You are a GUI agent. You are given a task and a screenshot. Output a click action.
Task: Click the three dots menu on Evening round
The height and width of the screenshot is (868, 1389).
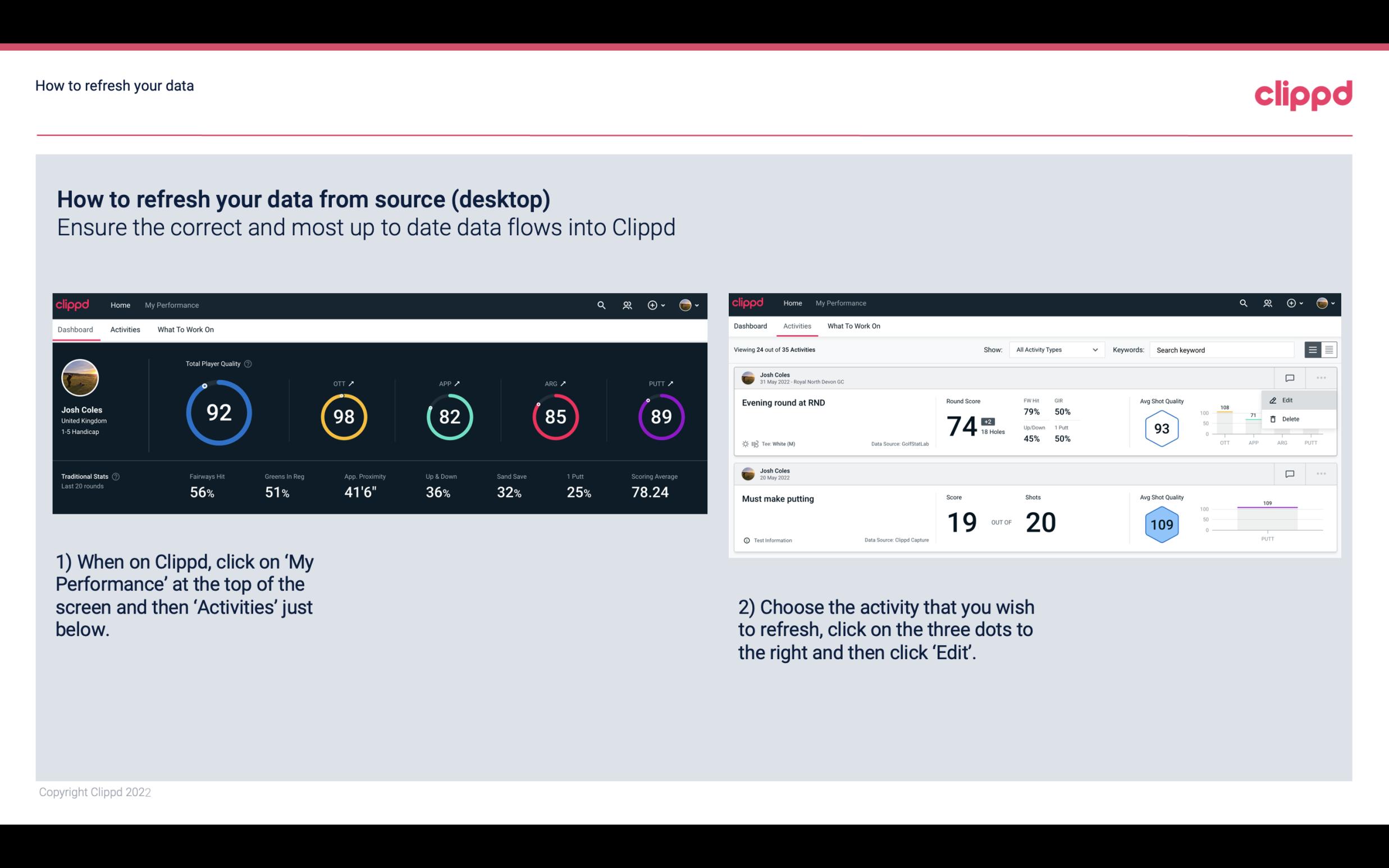coord(1321,377)
